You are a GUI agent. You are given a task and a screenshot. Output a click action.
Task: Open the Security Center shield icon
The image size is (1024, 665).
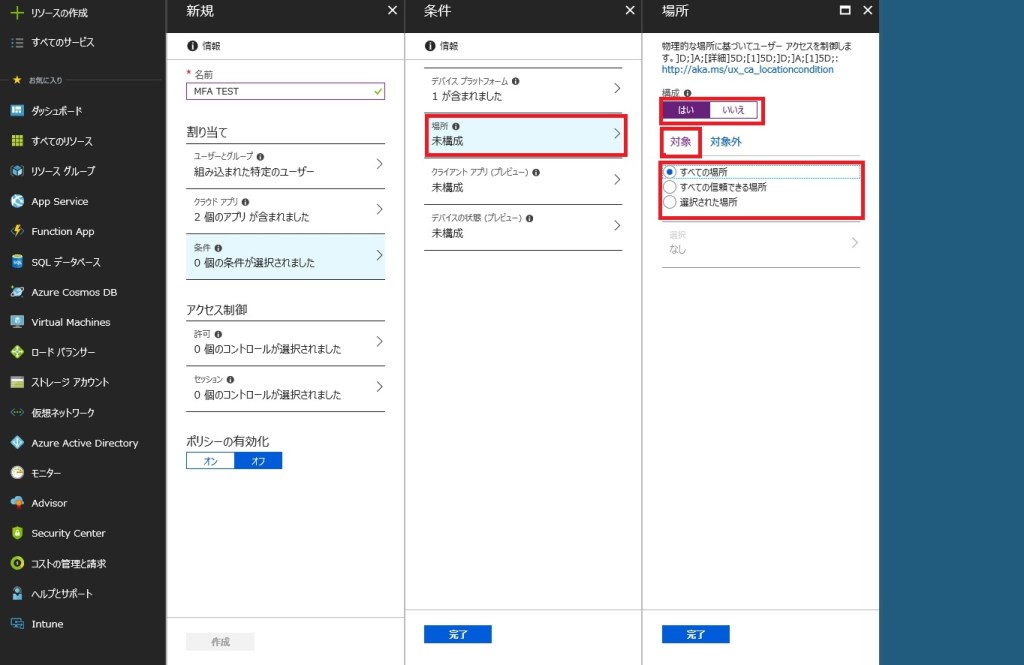(x=18, y=533)
